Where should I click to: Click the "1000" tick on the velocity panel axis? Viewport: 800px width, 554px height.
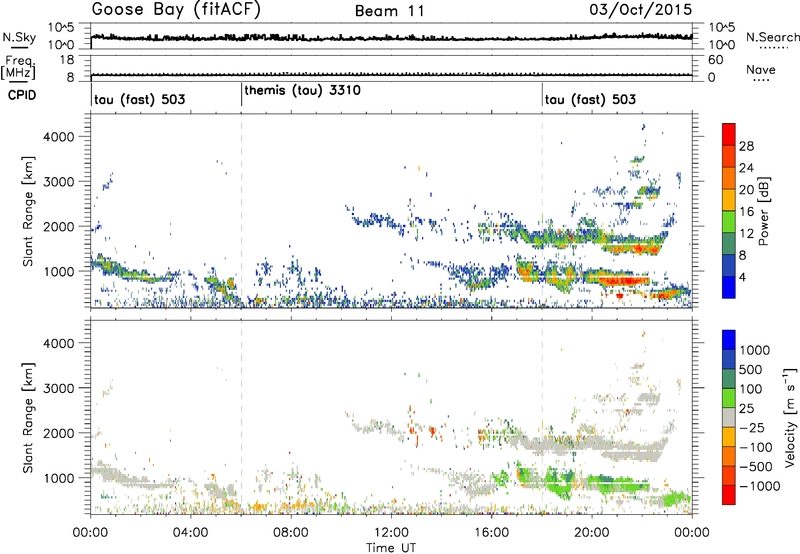click(x=59, y=478)
